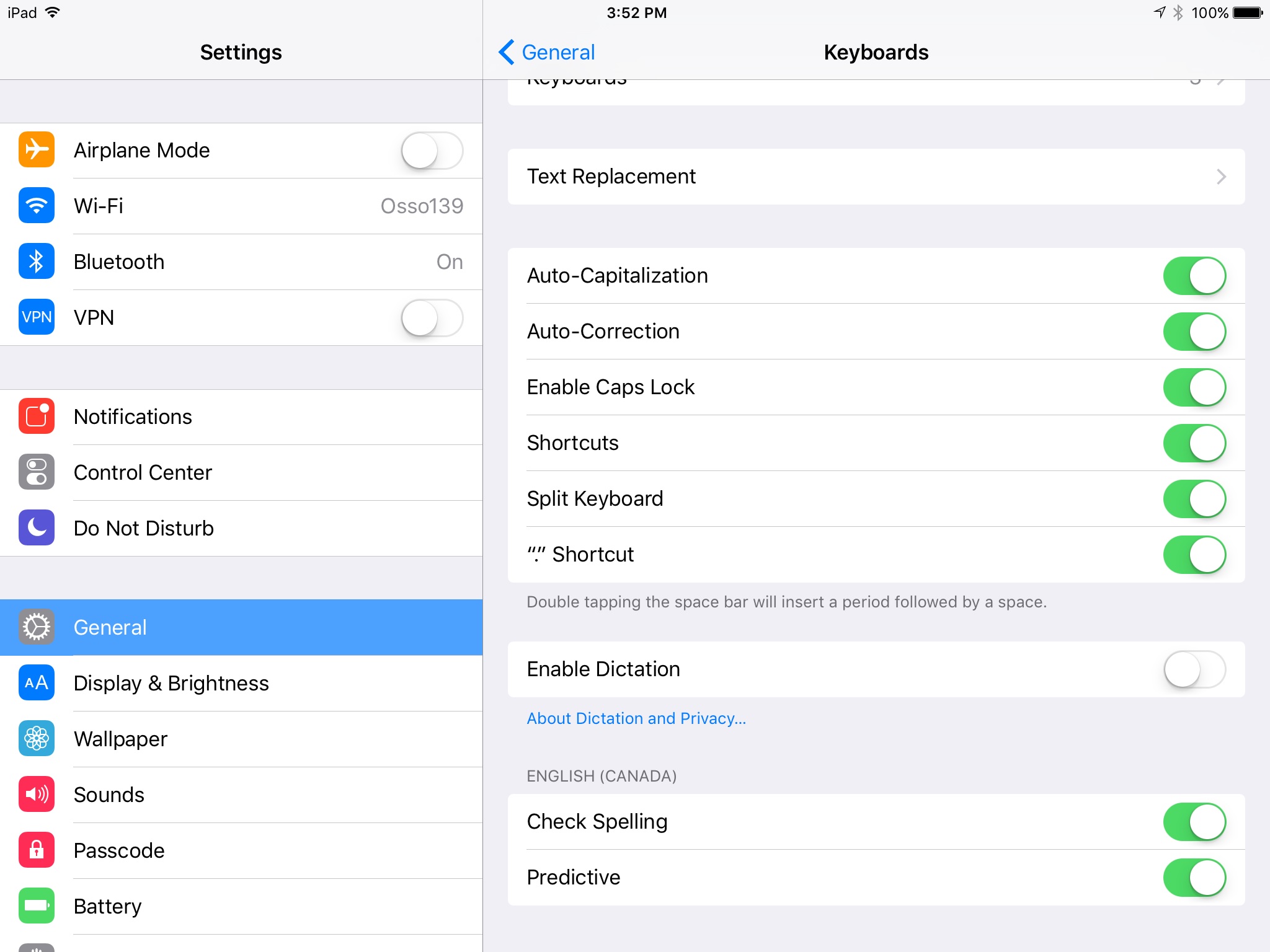The image size is (1270, 952).
Task: Go back using the General back chevron
Action: [x=507, y=52]
